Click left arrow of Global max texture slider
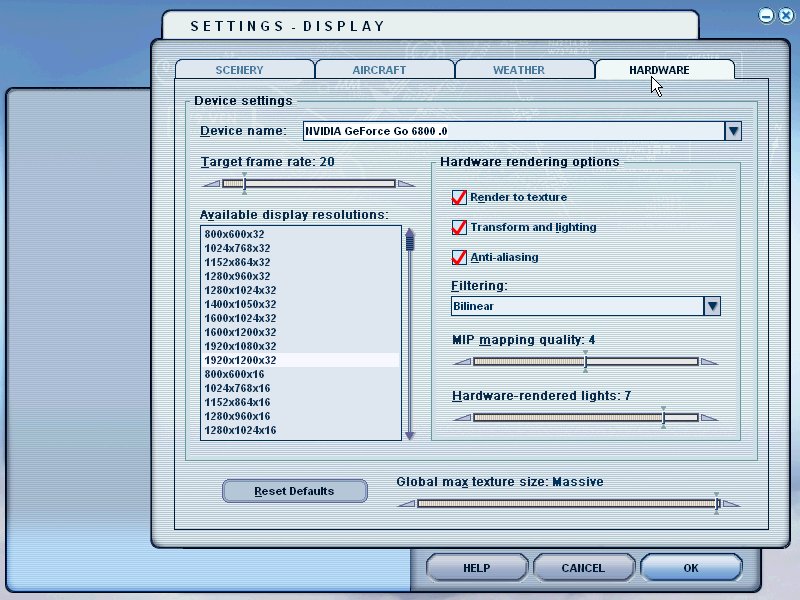This screenshot has height=600, width=800. click(405, 503)
